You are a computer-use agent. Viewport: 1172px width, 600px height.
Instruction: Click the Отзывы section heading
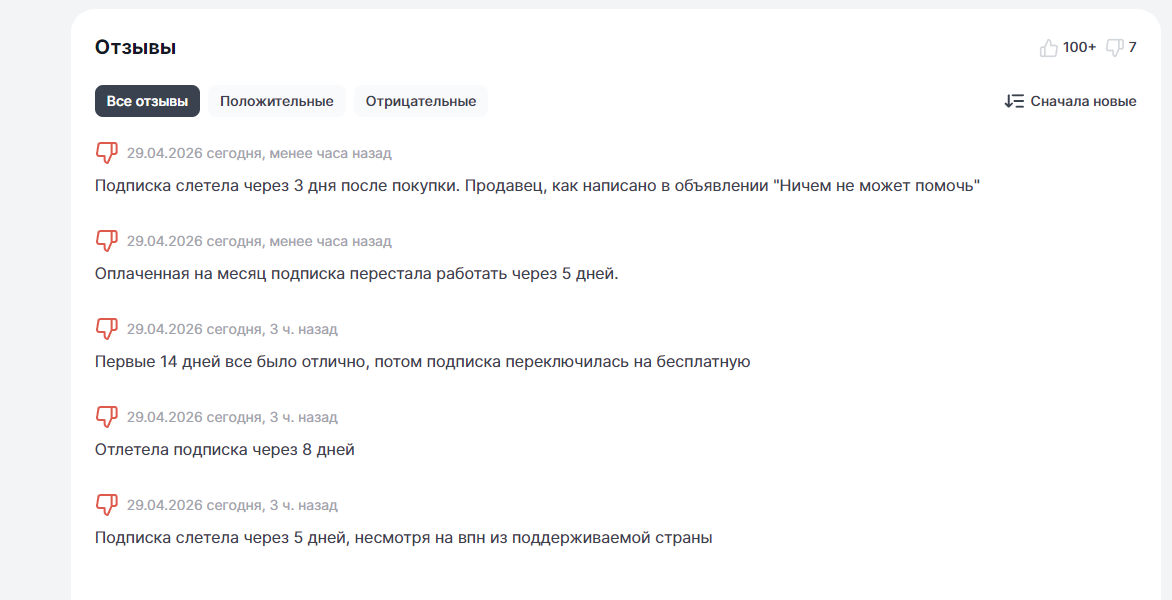pos(135,47)
